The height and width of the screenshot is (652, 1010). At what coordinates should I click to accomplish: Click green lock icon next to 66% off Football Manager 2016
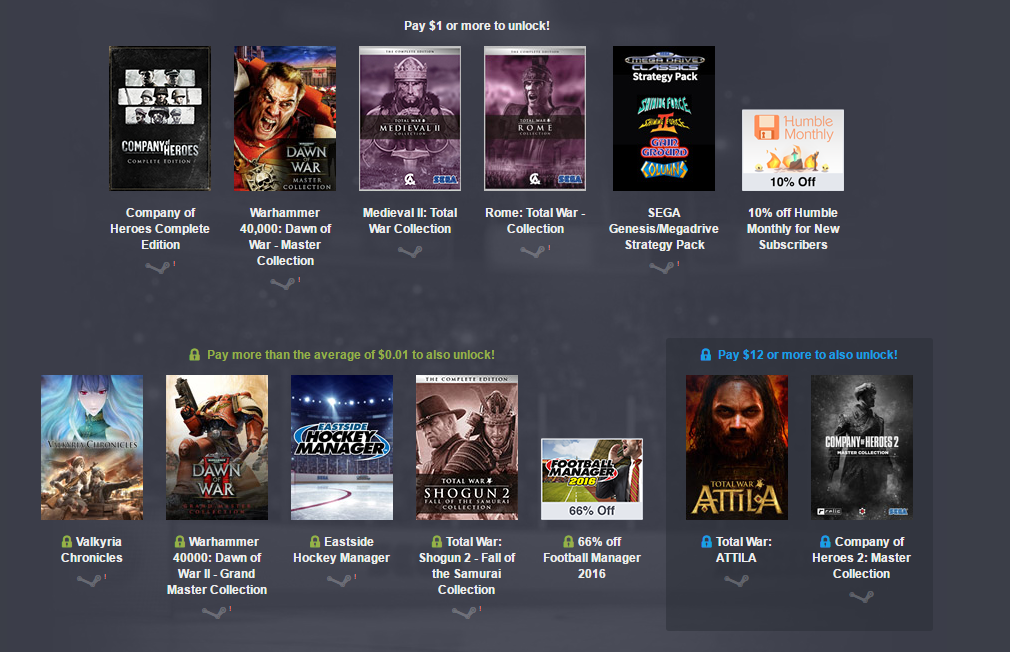click(x=568, y=542)
